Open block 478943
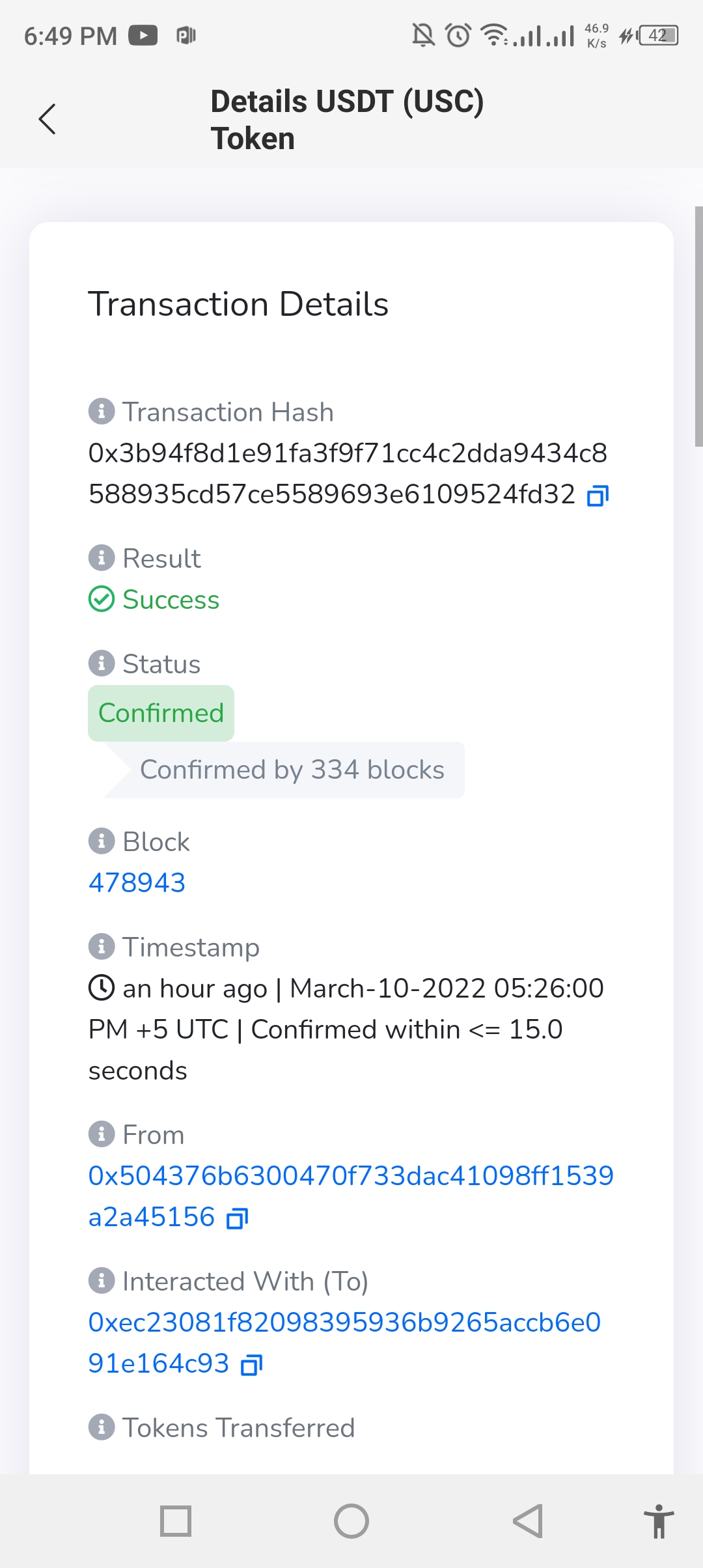The height and width of the screenshot is (1568, 703). pos(137,883)
